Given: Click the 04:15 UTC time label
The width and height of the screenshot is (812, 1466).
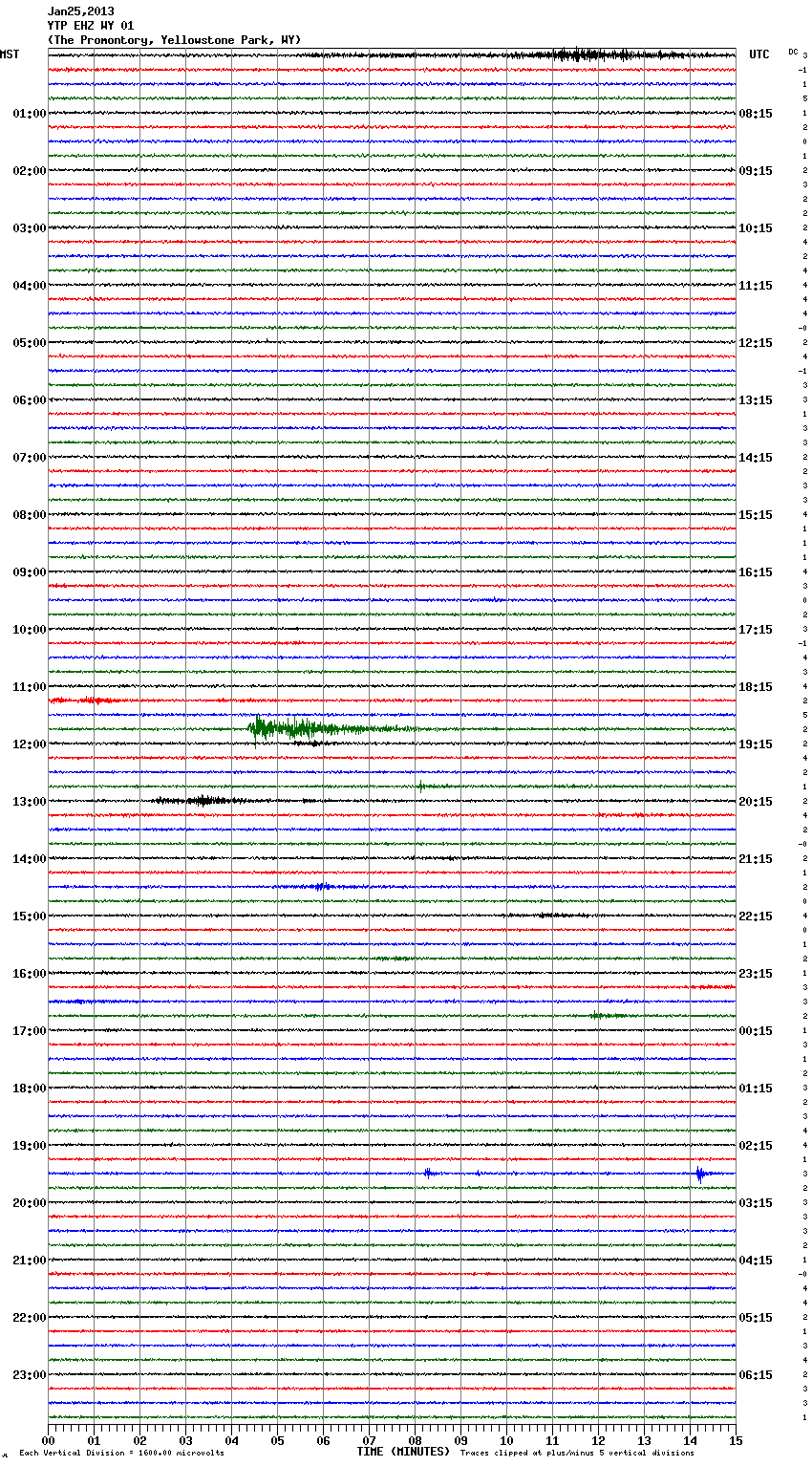Looking at the screenshot, I should [756, 1261].
